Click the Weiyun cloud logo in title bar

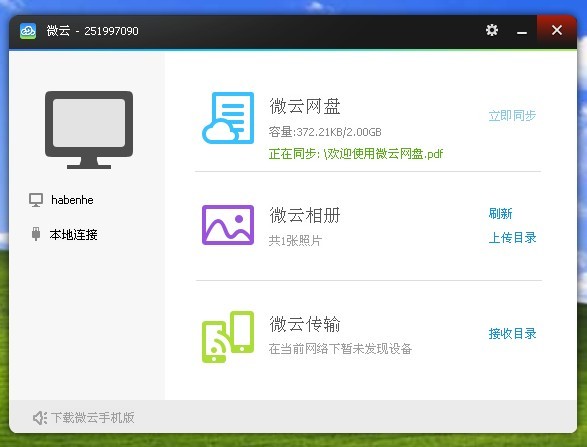28,31
